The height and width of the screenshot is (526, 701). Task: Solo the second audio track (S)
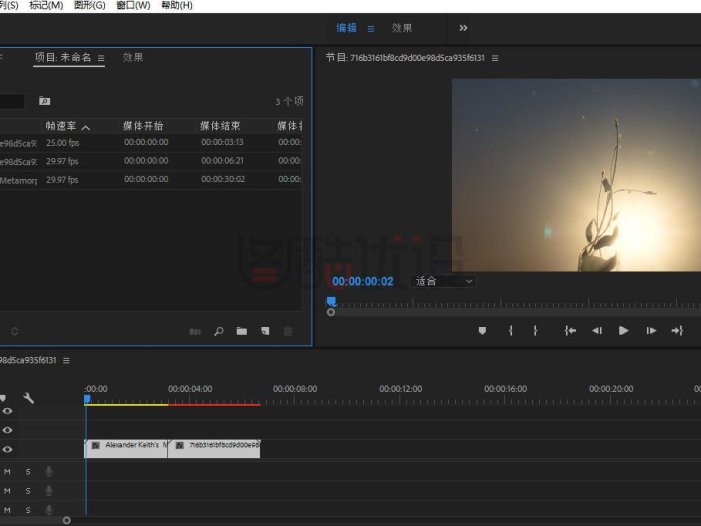tap(28, 491)
